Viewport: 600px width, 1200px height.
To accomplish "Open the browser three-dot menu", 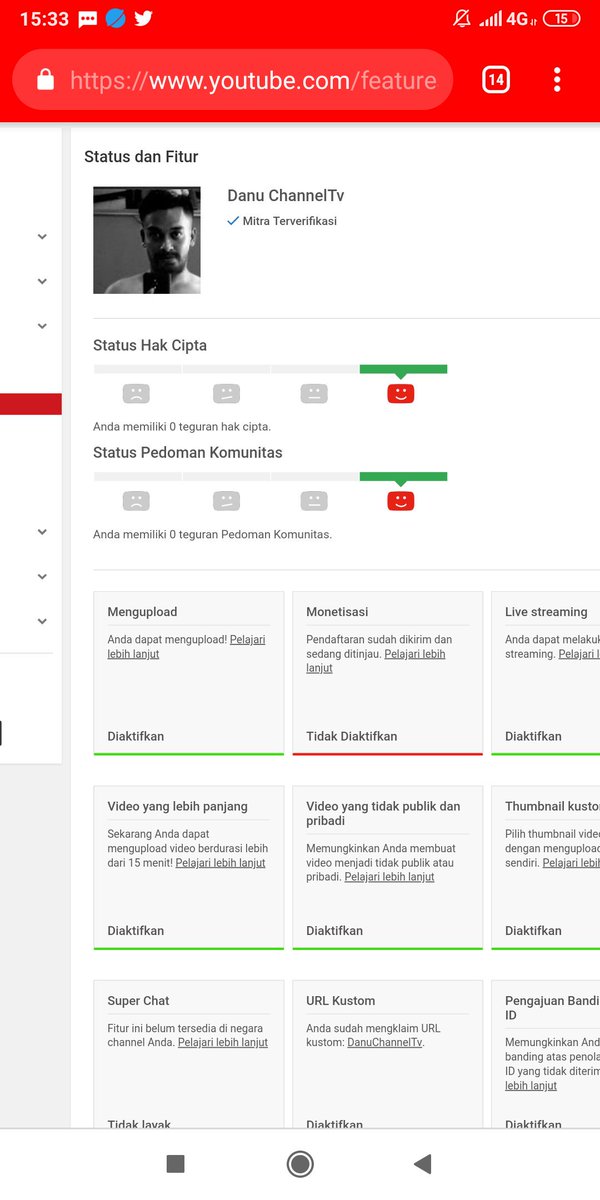I will [557, 80].
